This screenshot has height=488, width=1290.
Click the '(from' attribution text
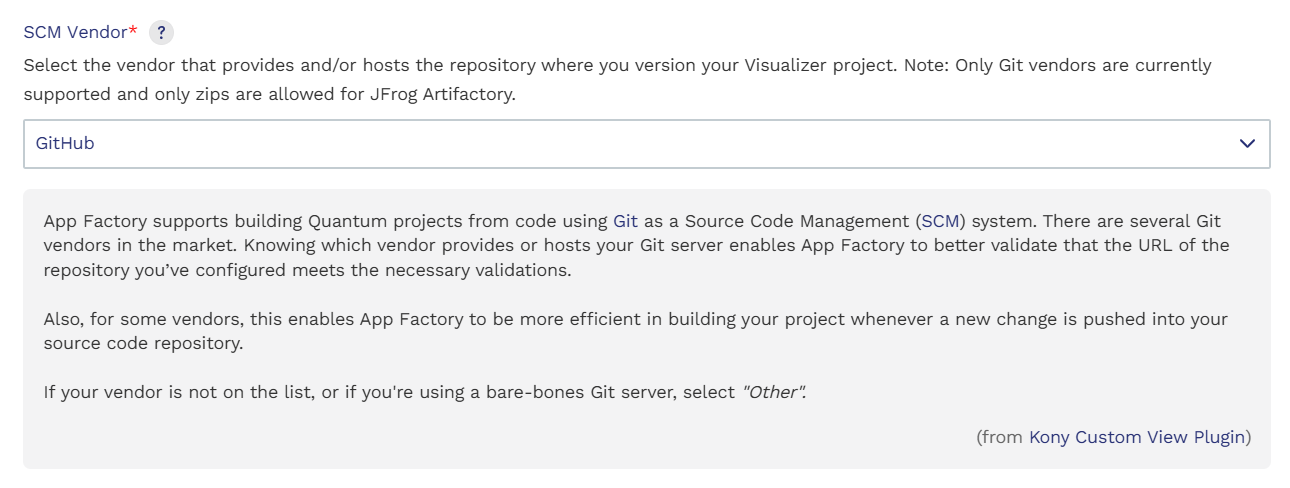coord(1000,437)
